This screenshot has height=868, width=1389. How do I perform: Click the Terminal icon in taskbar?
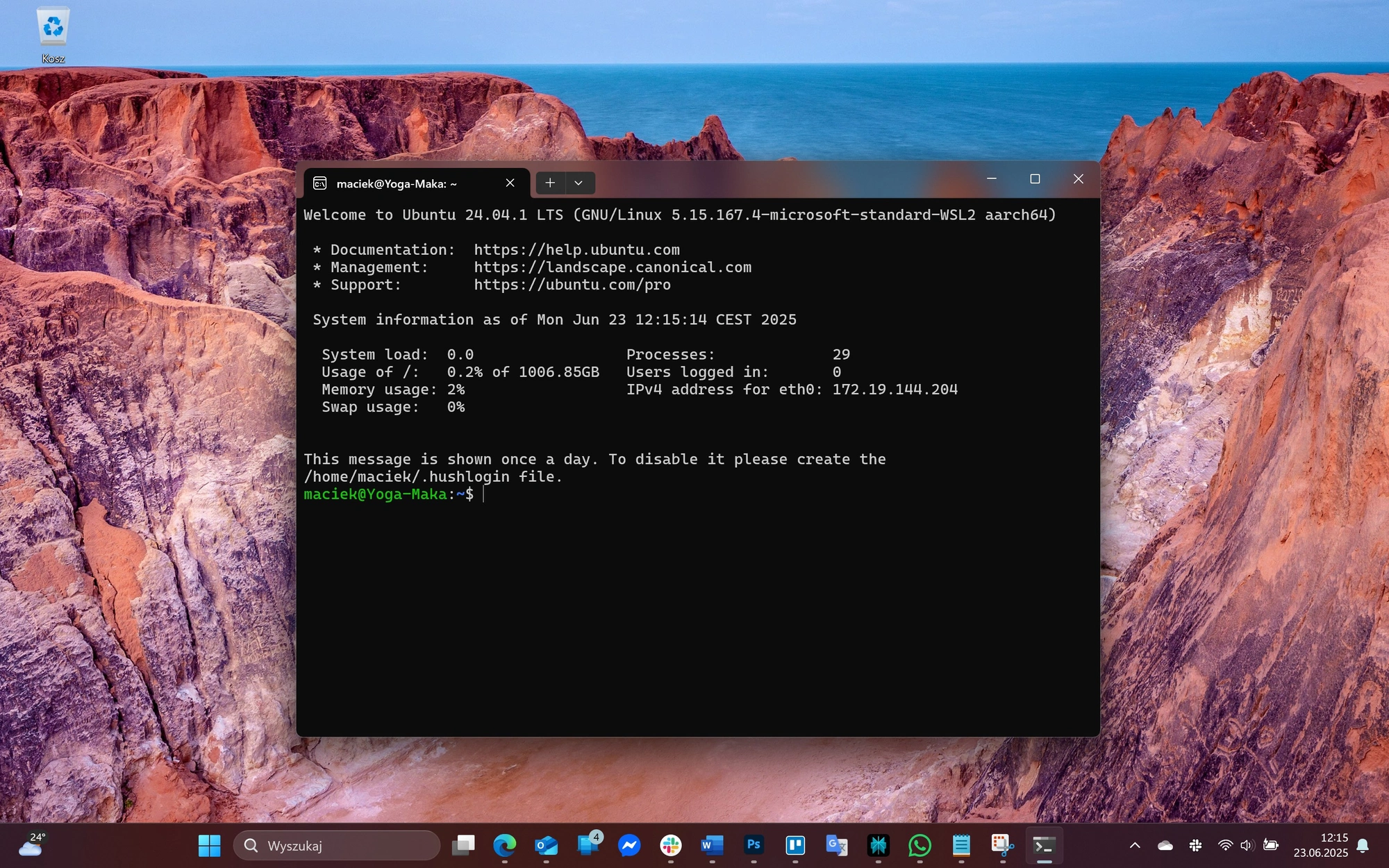pos(1044,845)
